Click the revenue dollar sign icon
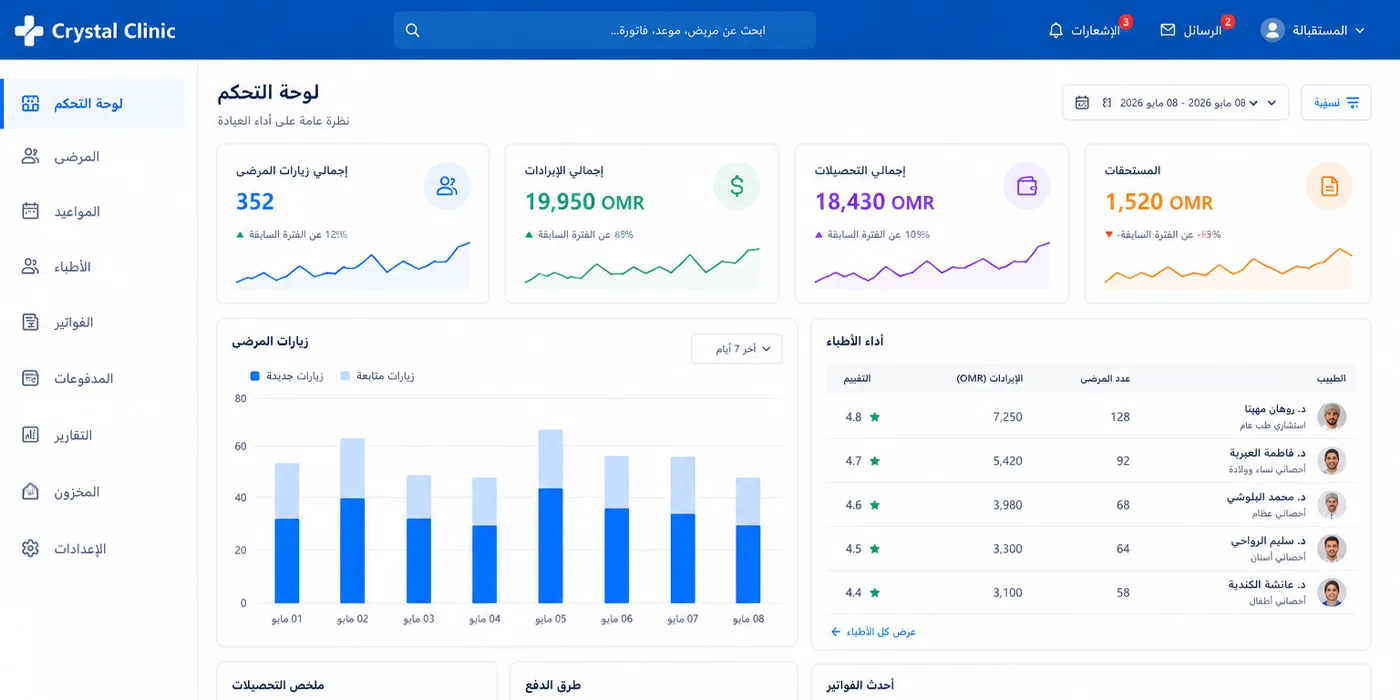Screen dimensions: 1400x700 click(737, 186)
